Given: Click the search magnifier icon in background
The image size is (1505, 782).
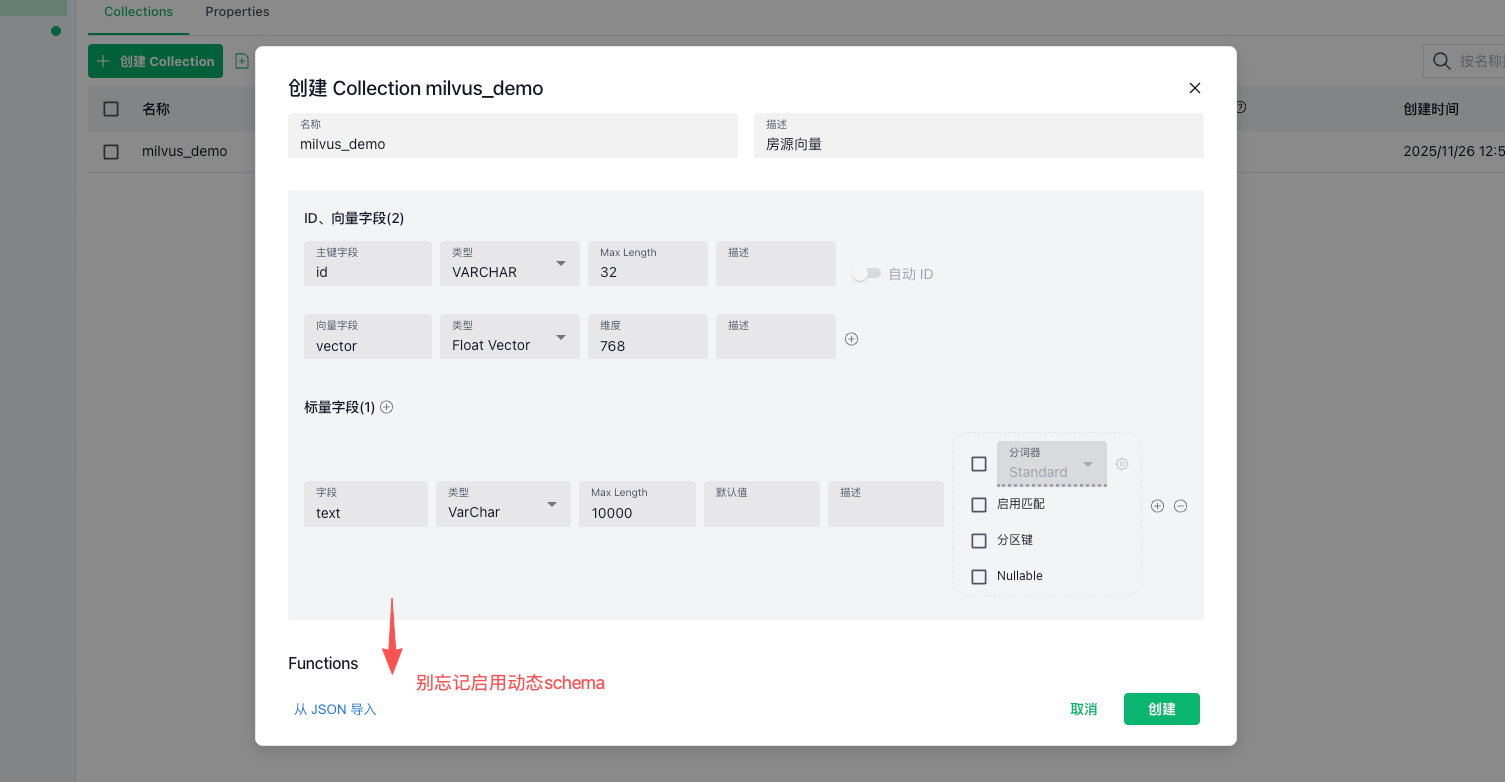Looking at the screenshot, I should pos(1442,61).
